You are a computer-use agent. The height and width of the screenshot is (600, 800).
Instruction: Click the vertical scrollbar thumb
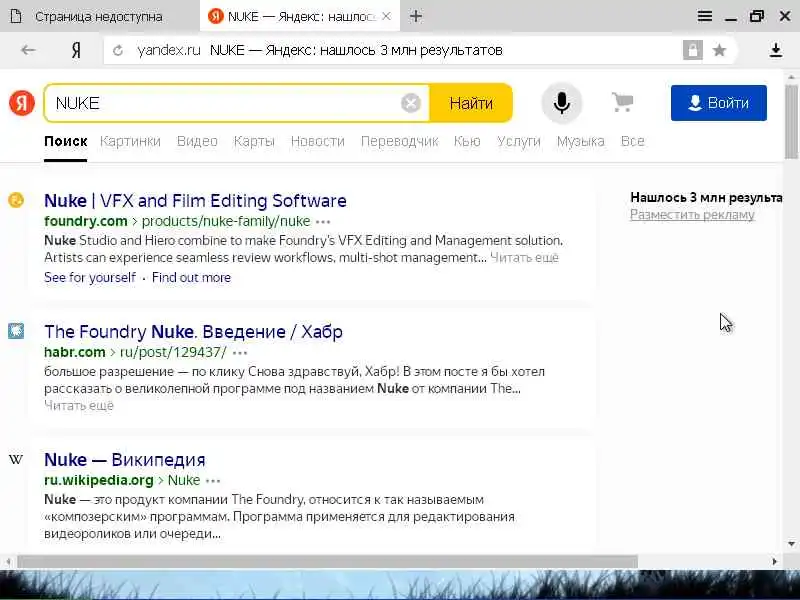(x=791, y=122)
